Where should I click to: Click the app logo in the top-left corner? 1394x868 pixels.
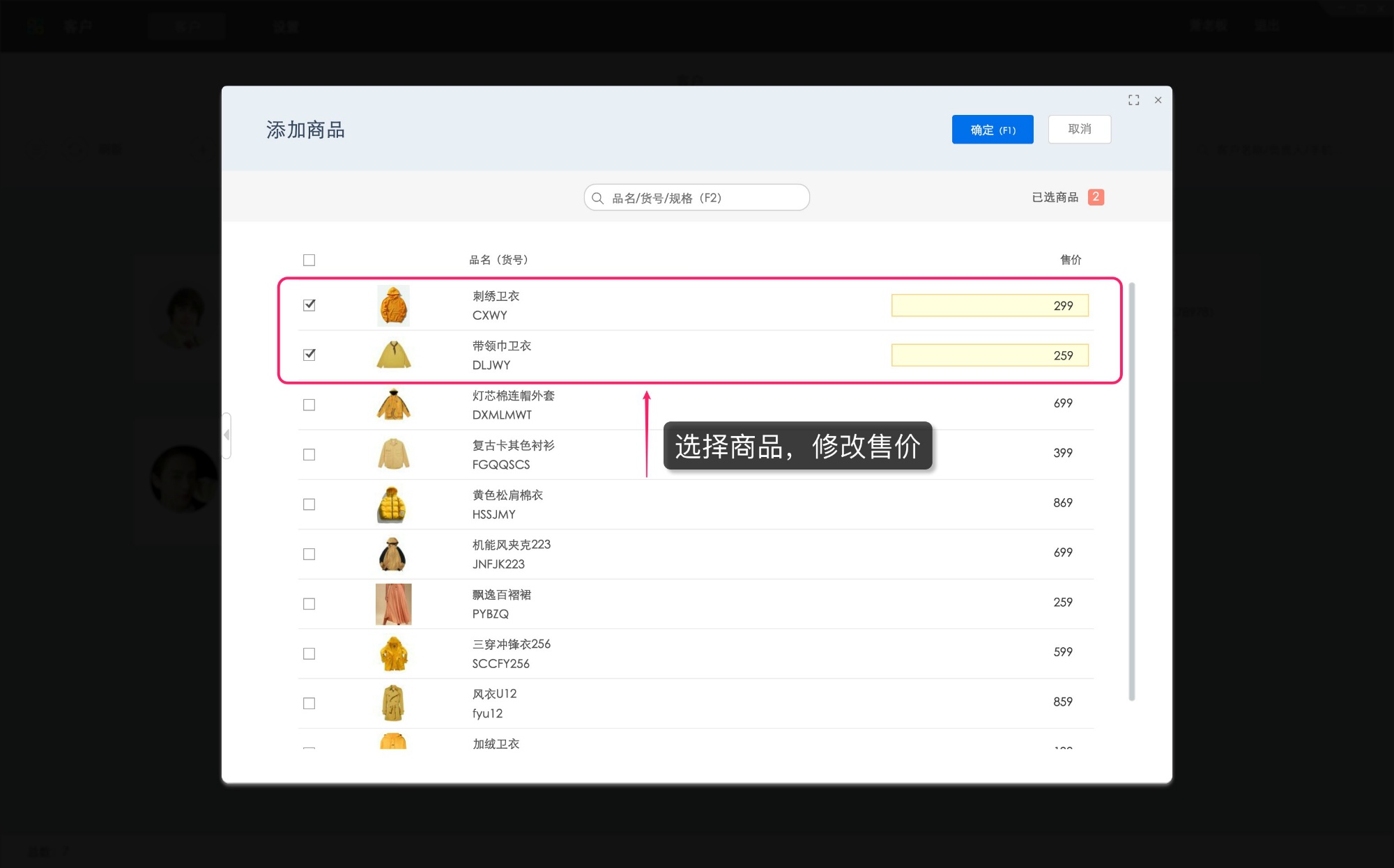point(36,26)
